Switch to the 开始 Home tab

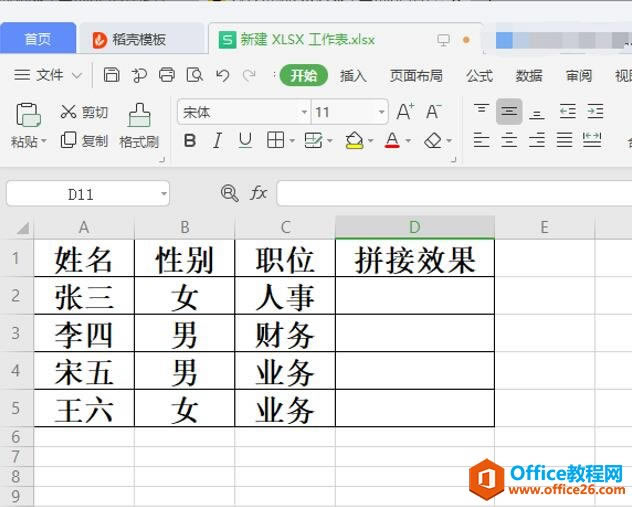pos(304,75)
